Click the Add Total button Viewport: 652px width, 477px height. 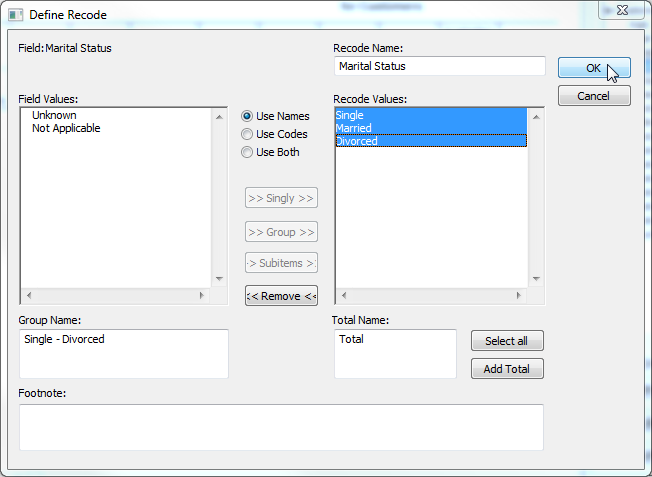tap(507, 369)
